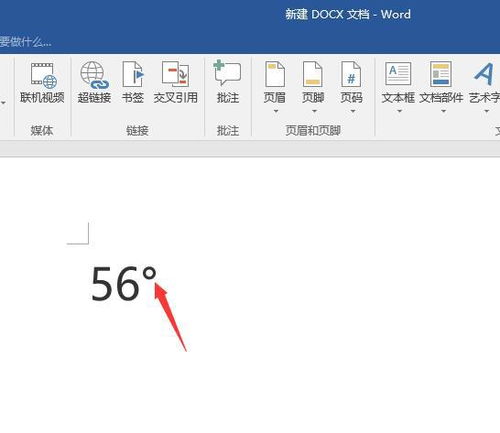Open the footer (页脚) menu icon
The image size is (500, 433).
pos(313,74)
